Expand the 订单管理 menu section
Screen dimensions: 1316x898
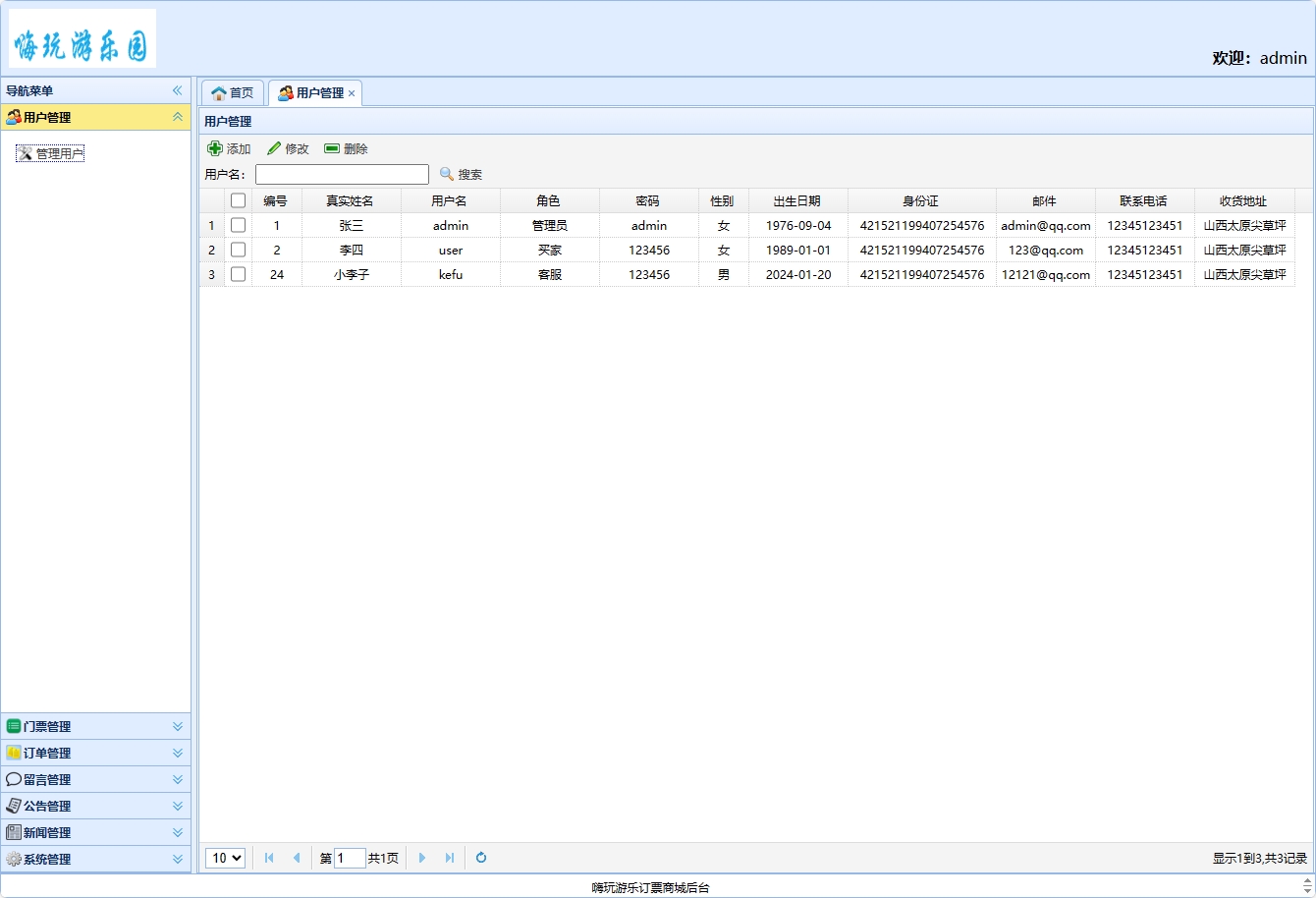[178, 753]
